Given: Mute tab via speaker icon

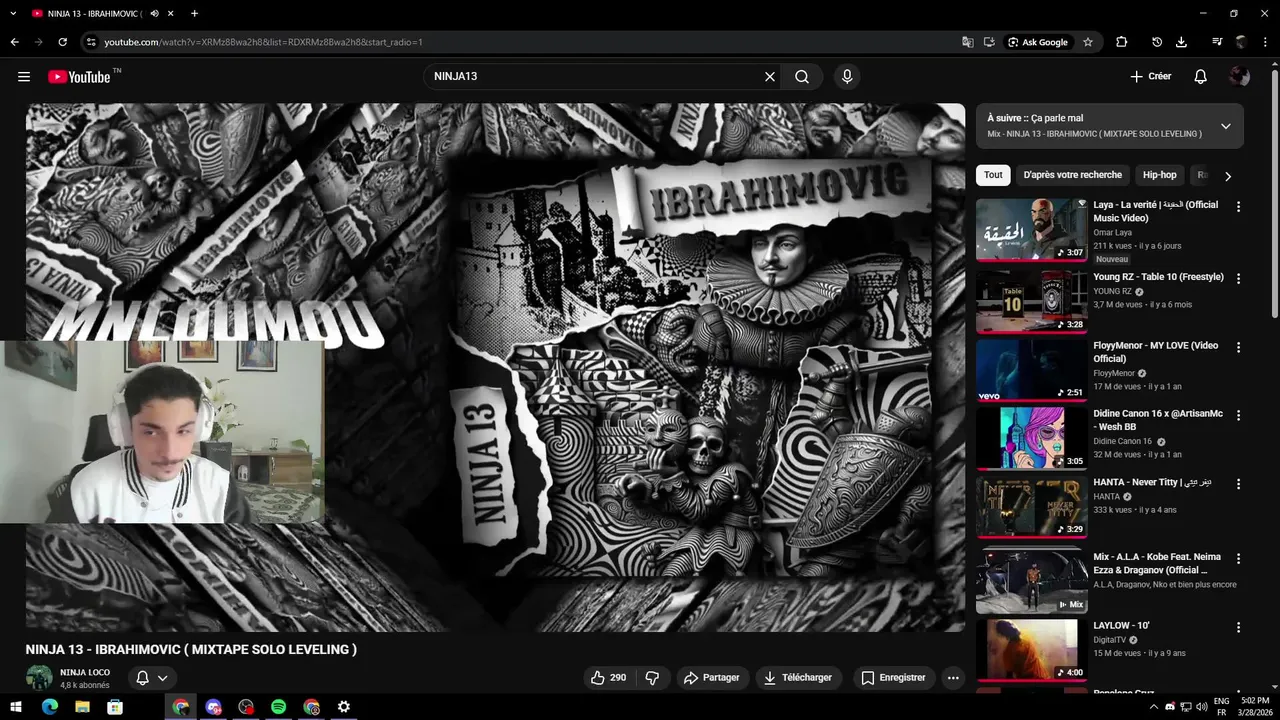Looking at the screenshot, I should [154, 14].
